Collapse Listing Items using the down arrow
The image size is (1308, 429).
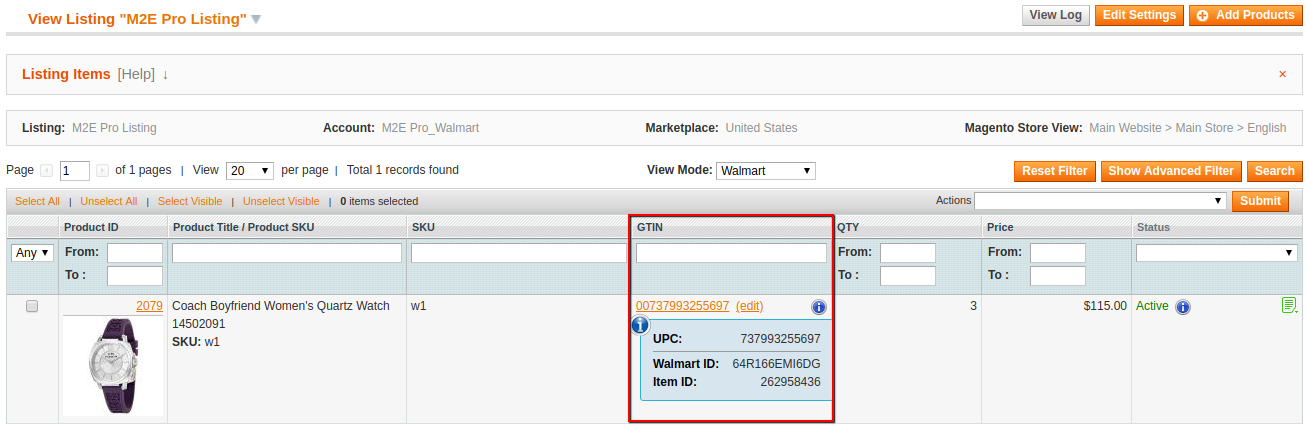coord(165,75)
